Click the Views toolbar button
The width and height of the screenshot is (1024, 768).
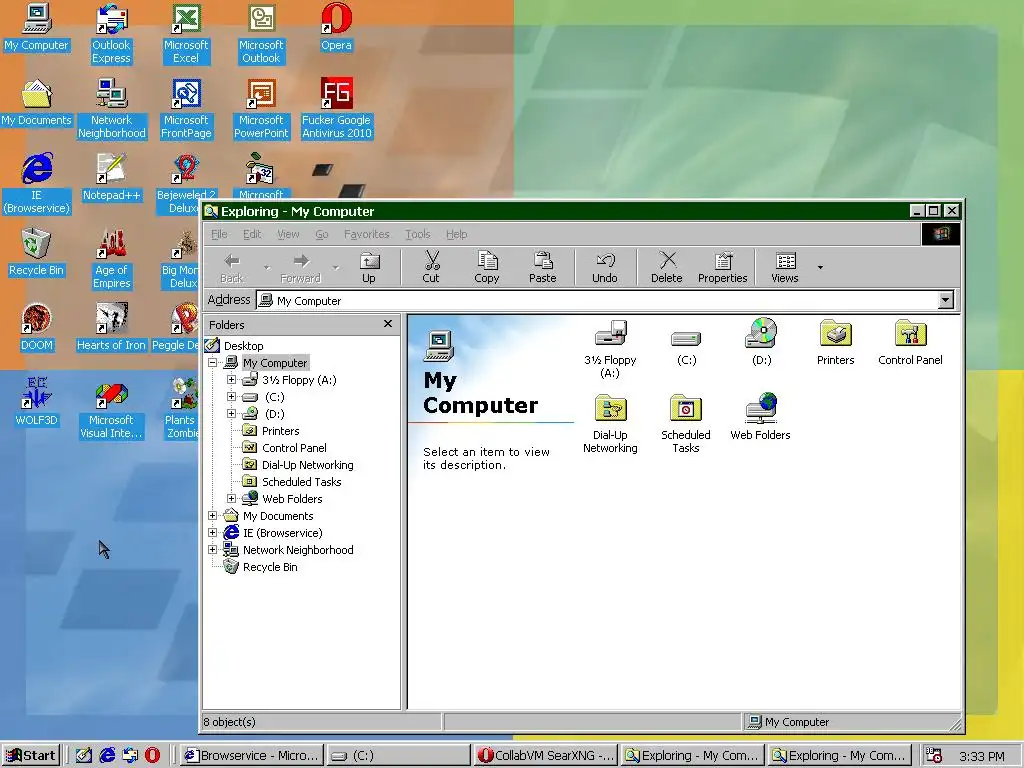[785, 267]
